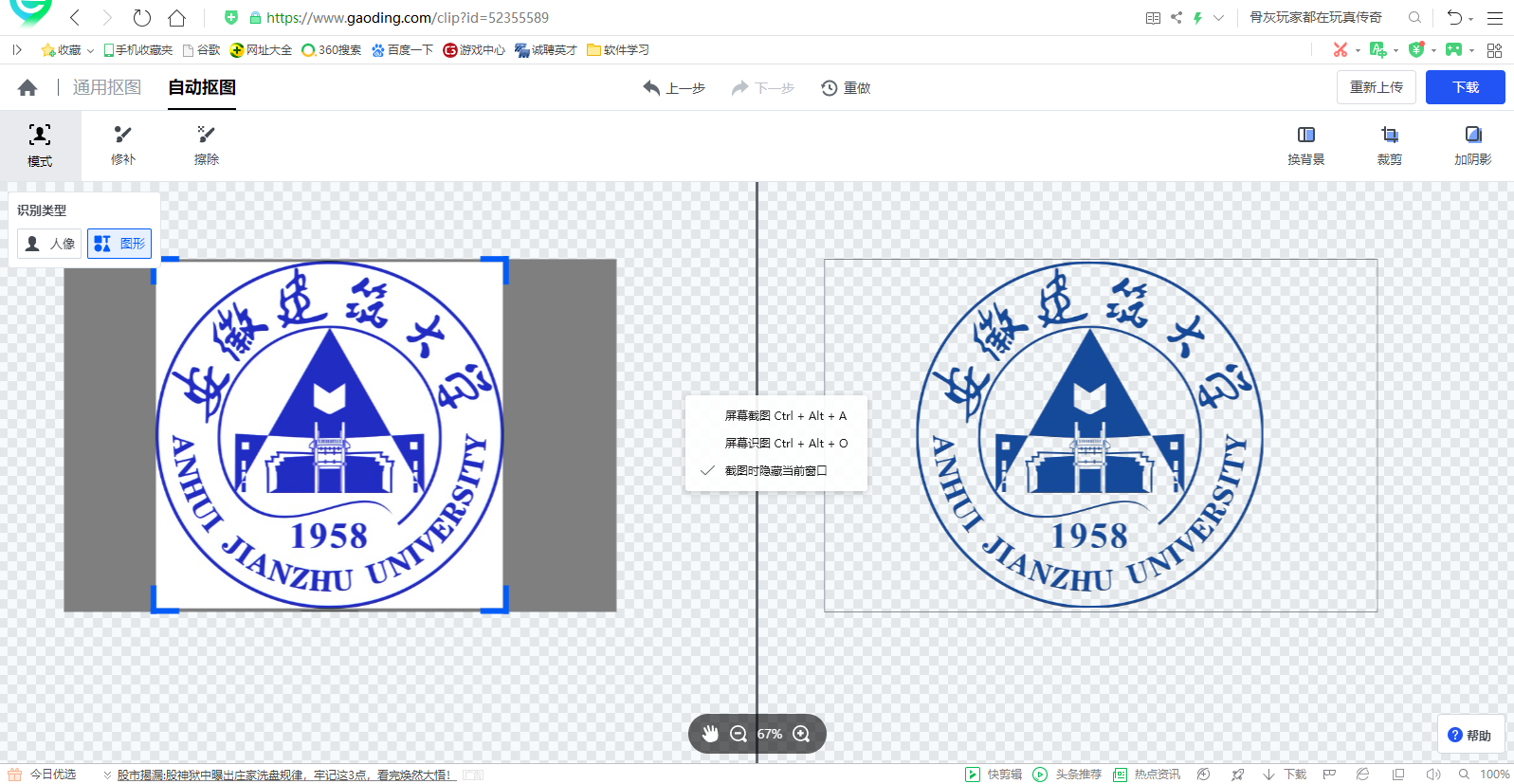Screen dimensions: 1514x784
Task: Open 换背景 background tool
Action: 1306,146
